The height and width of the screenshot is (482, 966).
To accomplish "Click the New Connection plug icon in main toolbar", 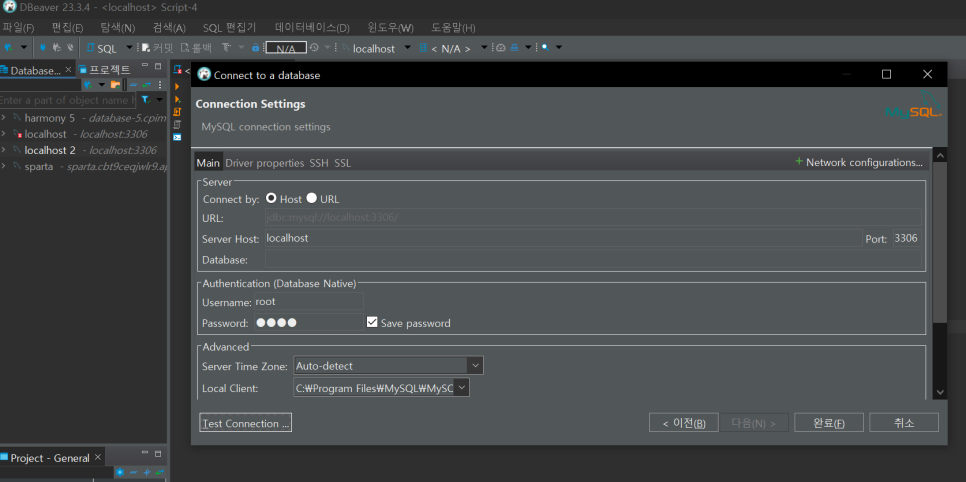I will tap(9, 47).
